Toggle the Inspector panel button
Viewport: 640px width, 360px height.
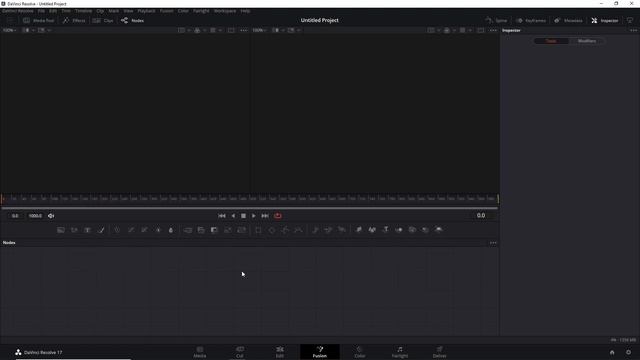tap(605, 20)
